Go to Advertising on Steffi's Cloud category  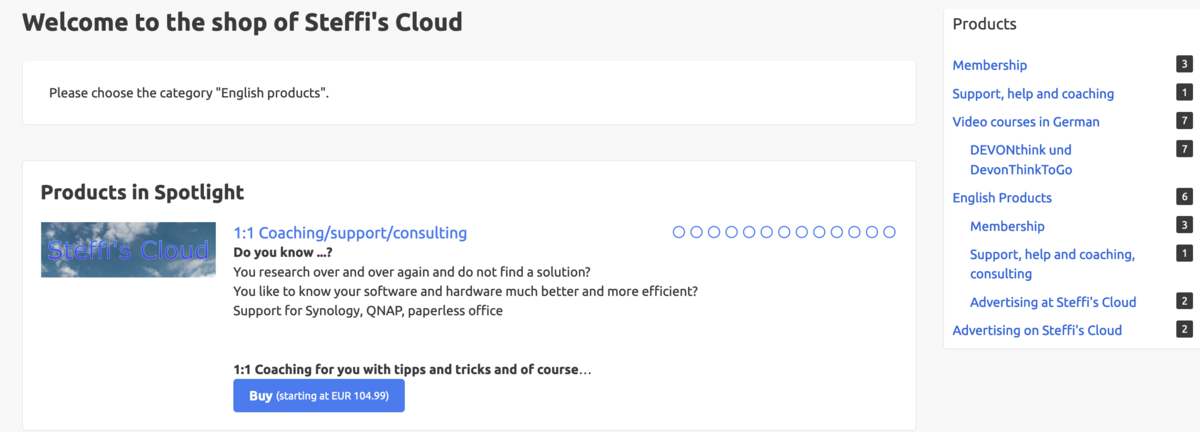(1037, 330)
